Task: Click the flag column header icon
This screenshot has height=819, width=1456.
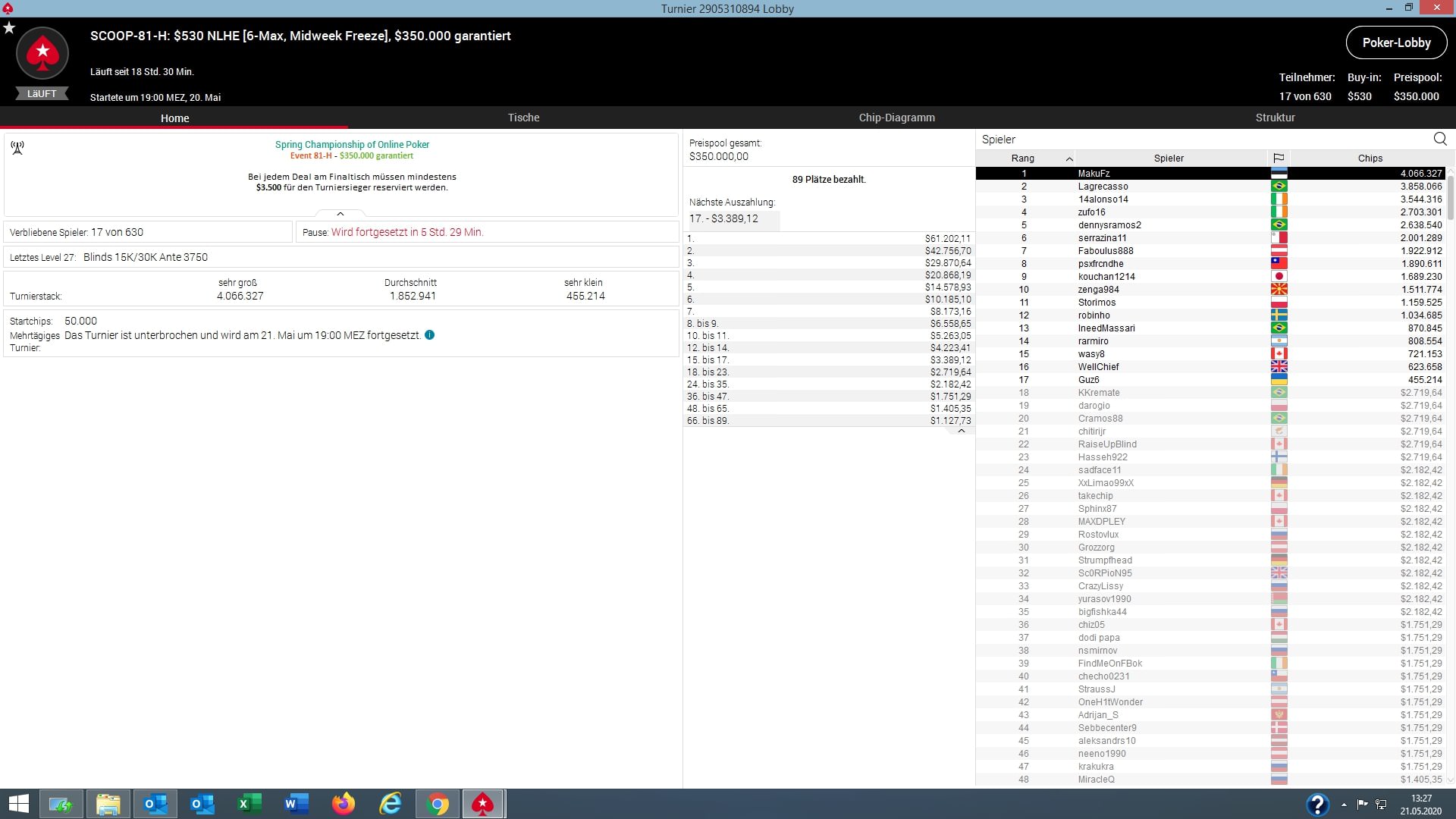Action: [x=1279, y=158]
